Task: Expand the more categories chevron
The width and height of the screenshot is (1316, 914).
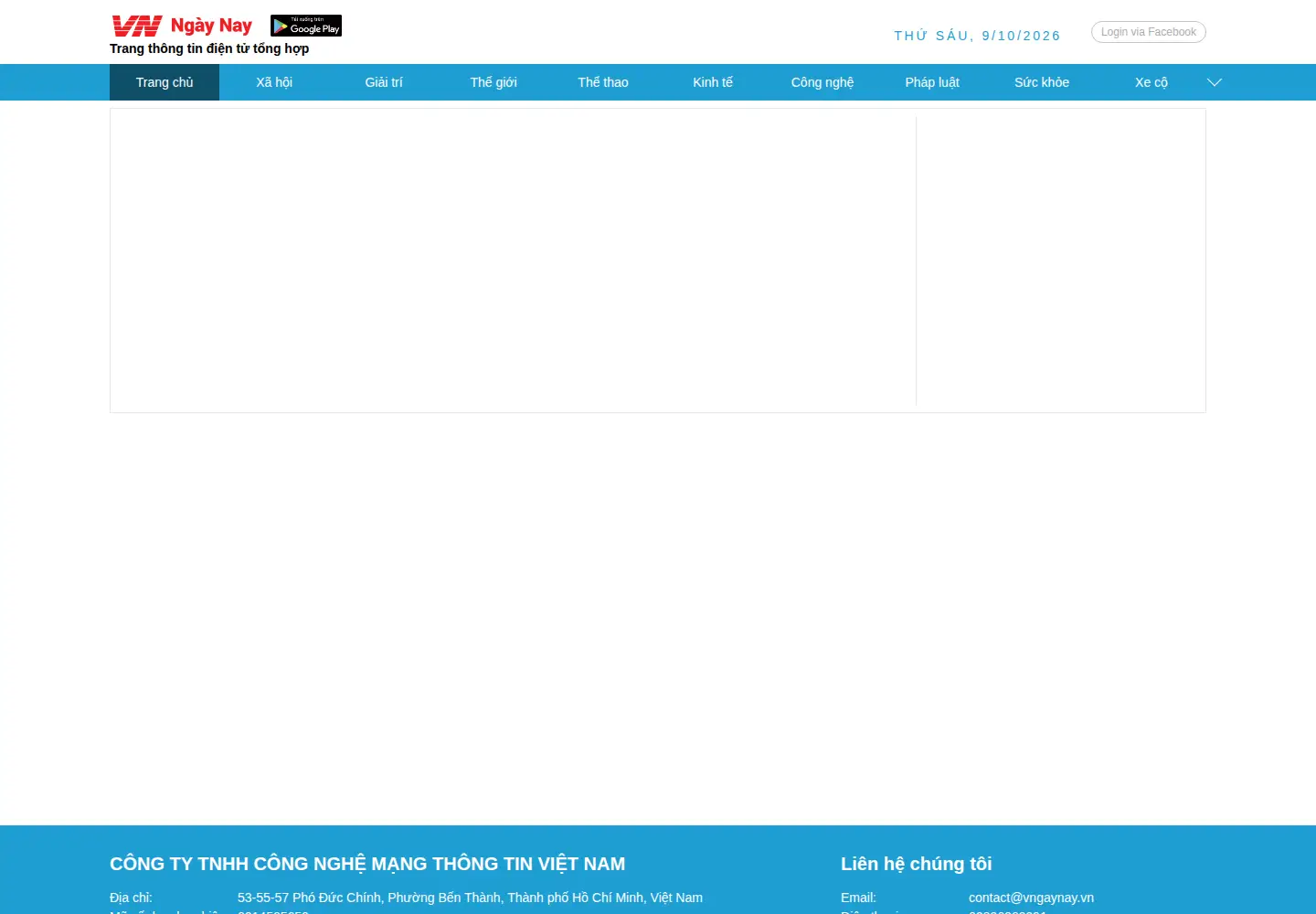Action: tap(1215, 82)
